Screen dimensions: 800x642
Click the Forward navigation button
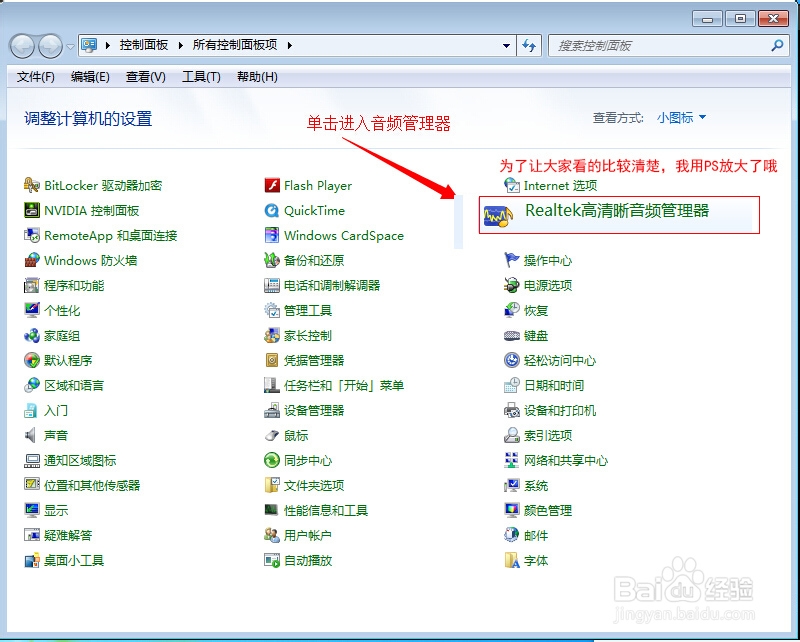(50, 46)
